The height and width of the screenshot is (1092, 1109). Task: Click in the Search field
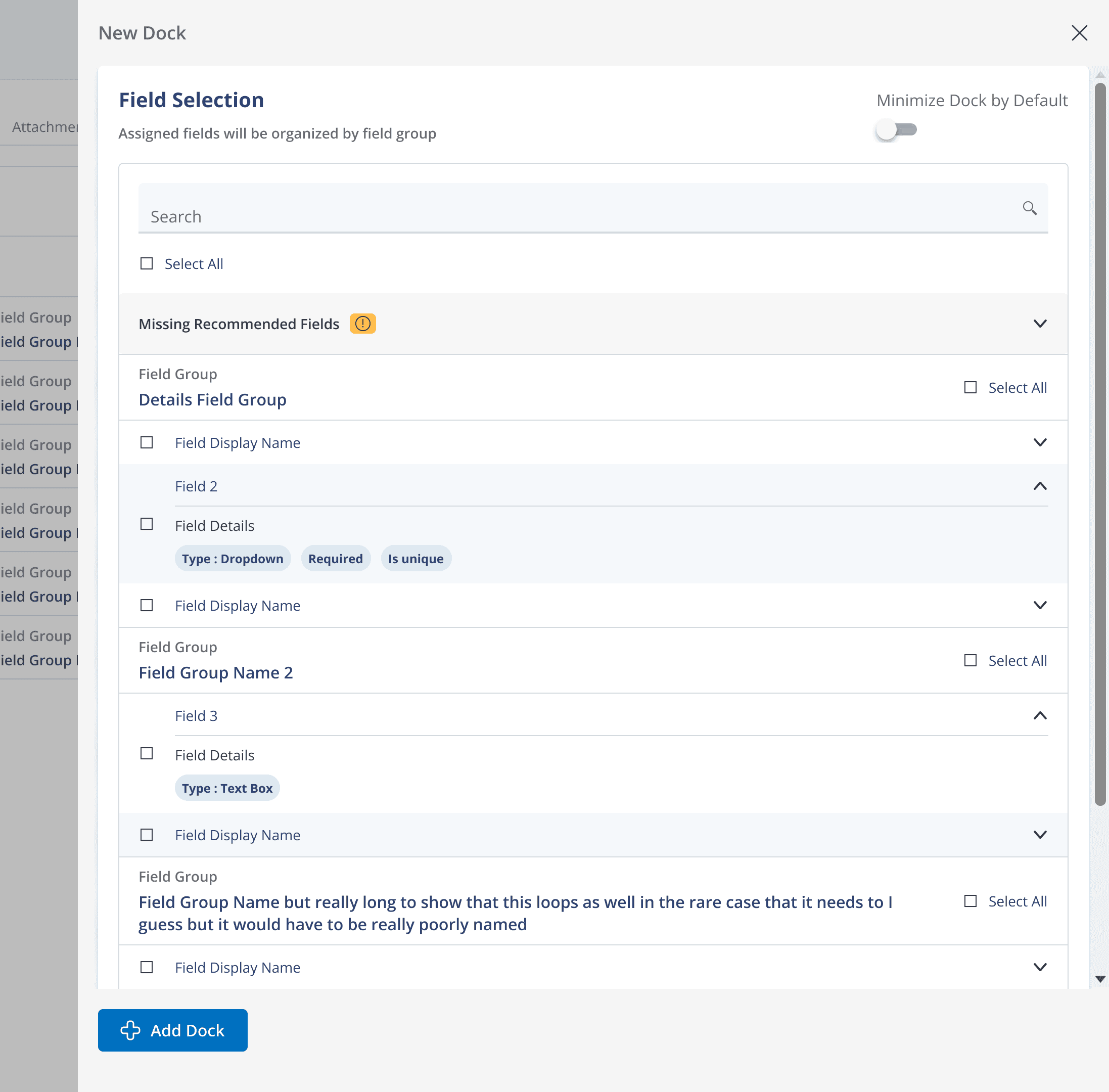573,216
